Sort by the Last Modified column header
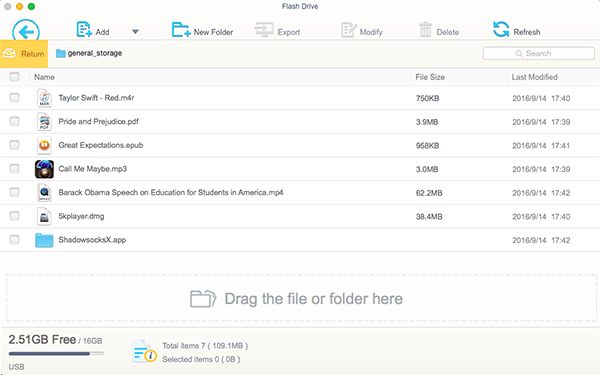 point(535,77)
